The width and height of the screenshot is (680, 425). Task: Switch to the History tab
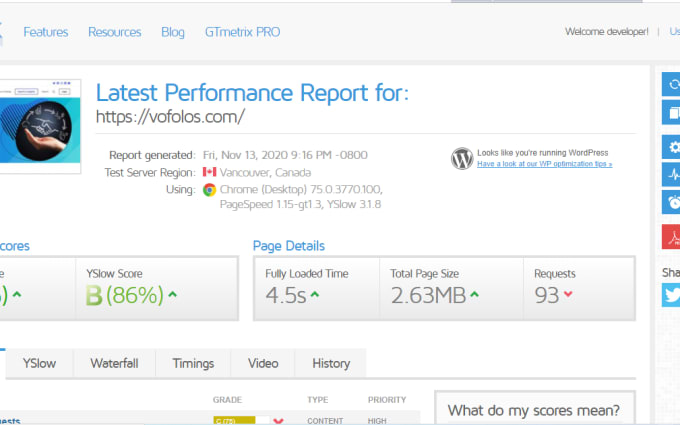tap(331, 363)
